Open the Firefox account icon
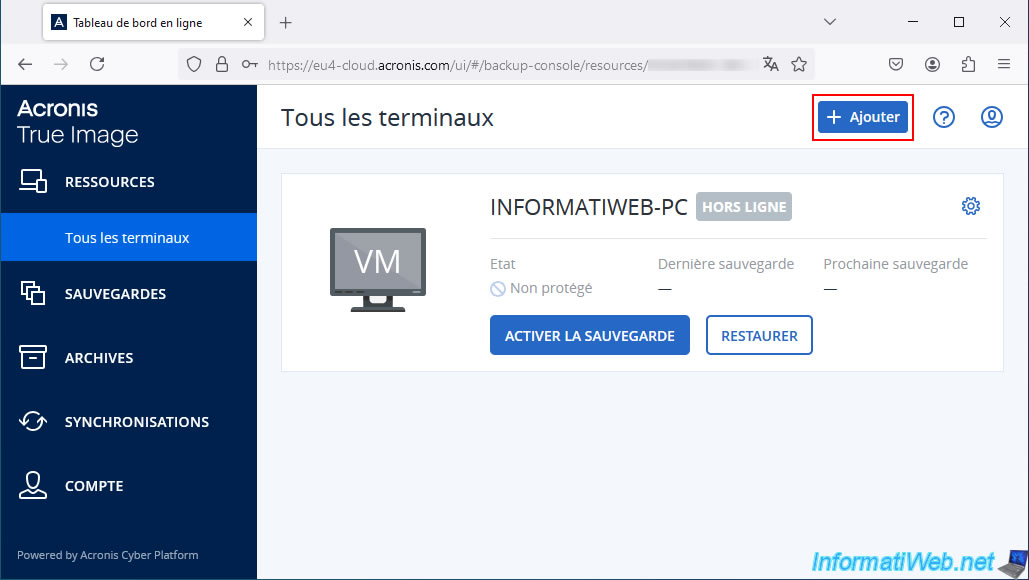The height and width of the screenshot is (580, 1029). pos(932,64)
